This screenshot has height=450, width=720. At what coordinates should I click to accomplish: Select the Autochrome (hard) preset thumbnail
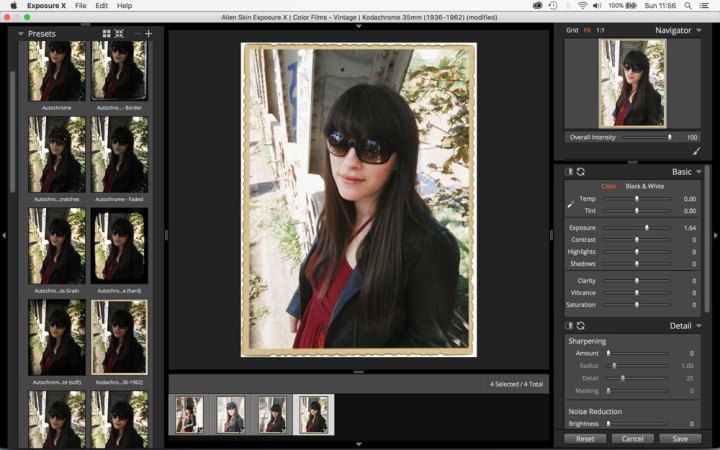click(119, 246)
